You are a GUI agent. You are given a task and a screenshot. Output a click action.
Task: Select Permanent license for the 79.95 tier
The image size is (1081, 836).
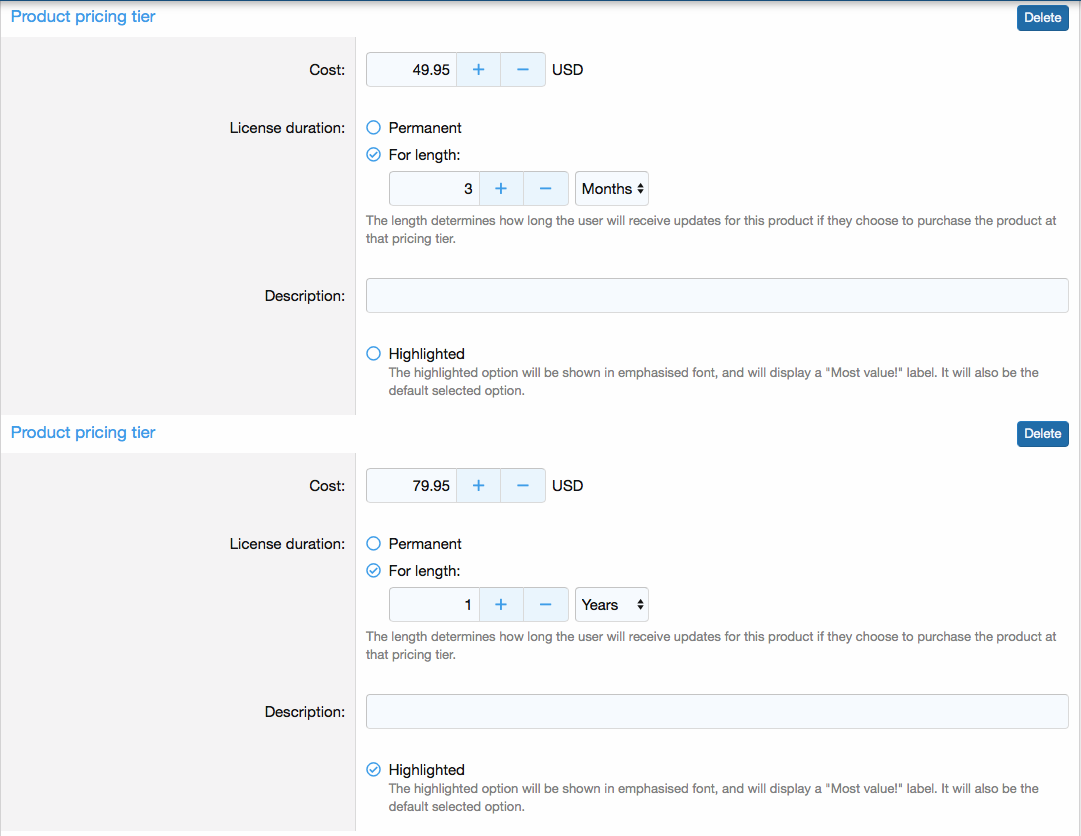click(x=374, y=544)
